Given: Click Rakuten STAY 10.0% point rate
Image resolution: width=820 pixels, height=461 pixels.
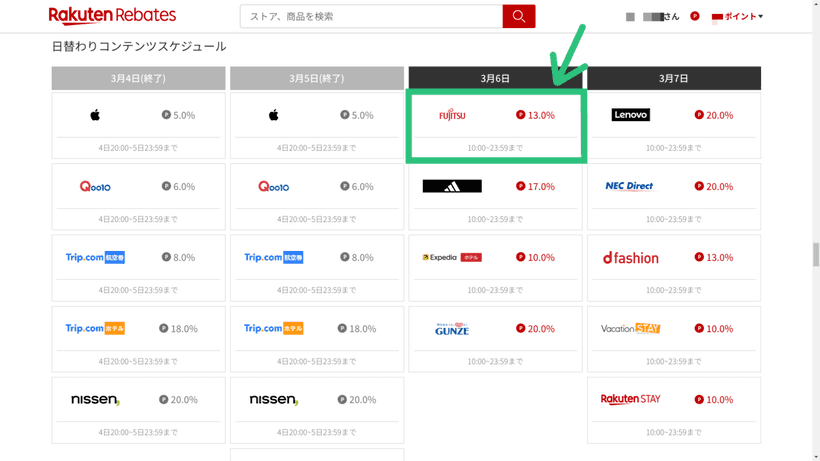Looking at the screenshot, I should click(x=714, y=400).
